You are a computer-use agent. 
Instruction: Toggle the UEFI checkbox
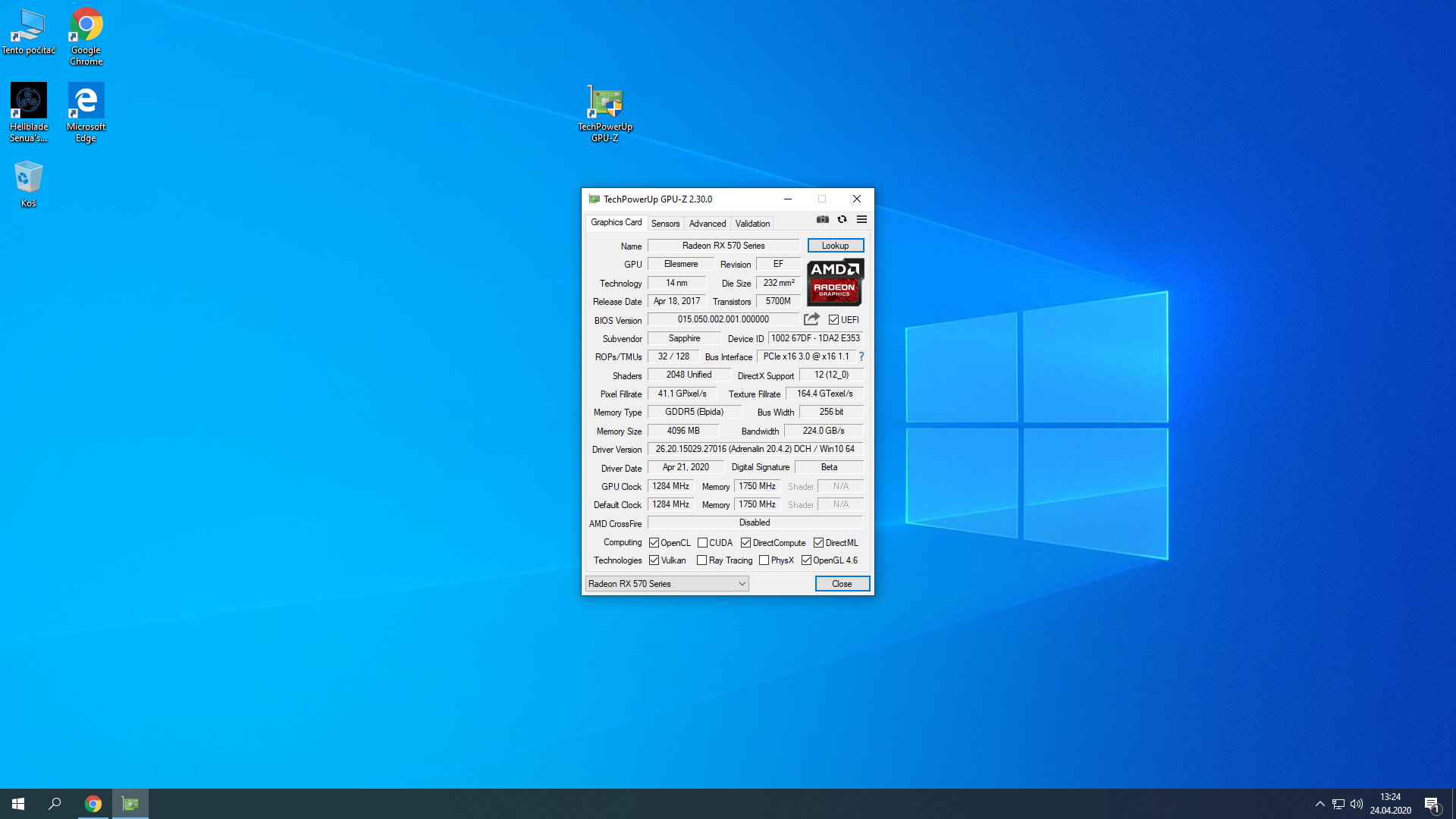pos(834,320)
